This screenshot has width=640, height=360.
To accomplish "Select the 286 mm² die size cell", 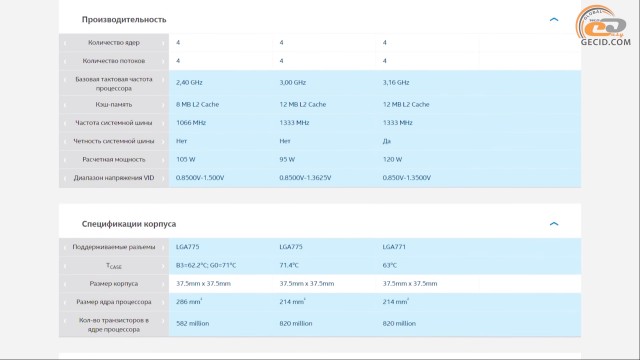I will [x=189, y=302].
